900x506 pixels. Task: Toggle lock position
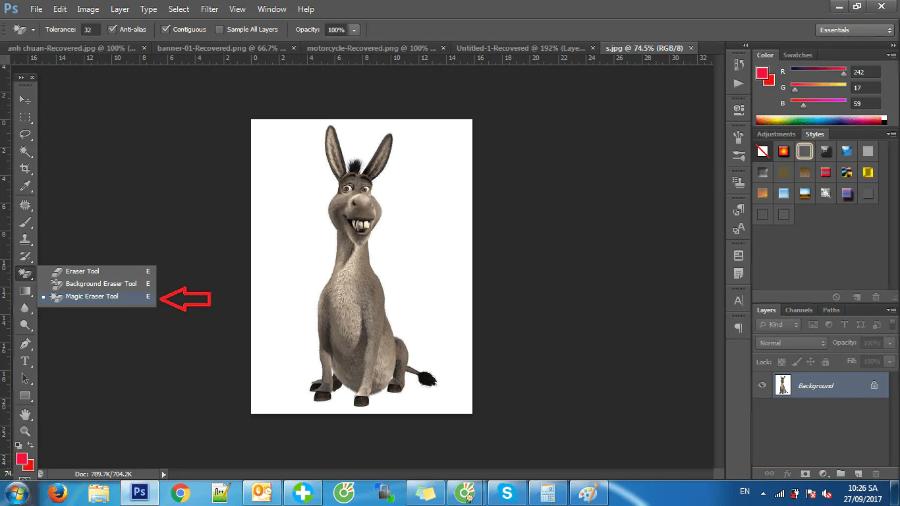(810, 362)
